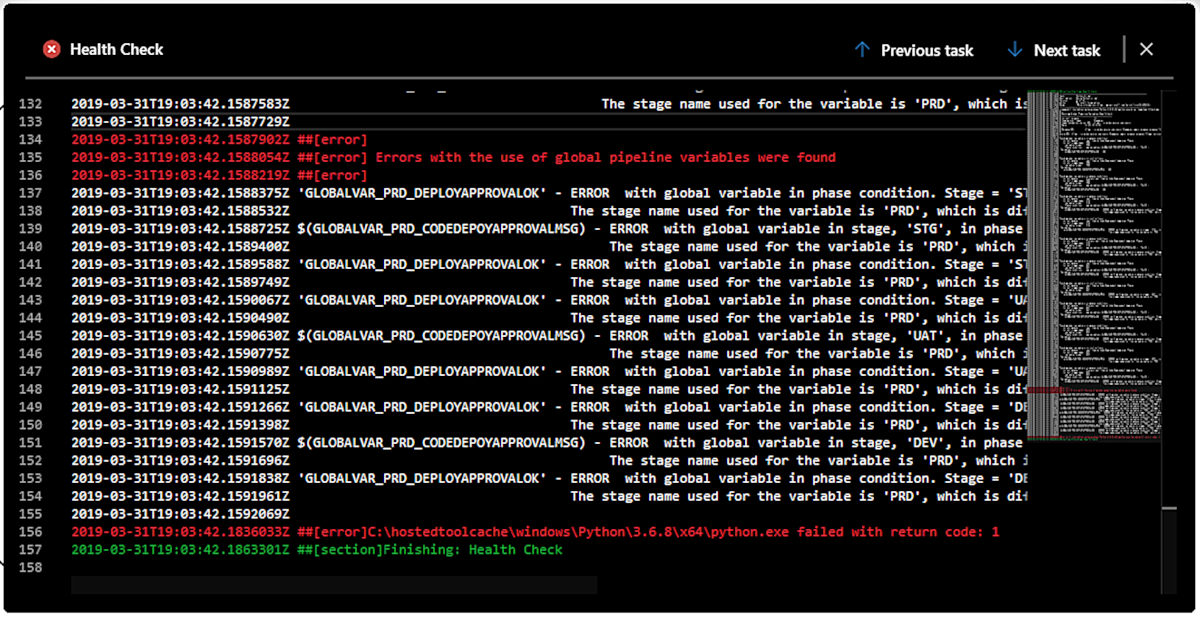Click line number 156 in the gutter
The width and height of the screenshot is (1200, 623).
(x=32, y=531)
